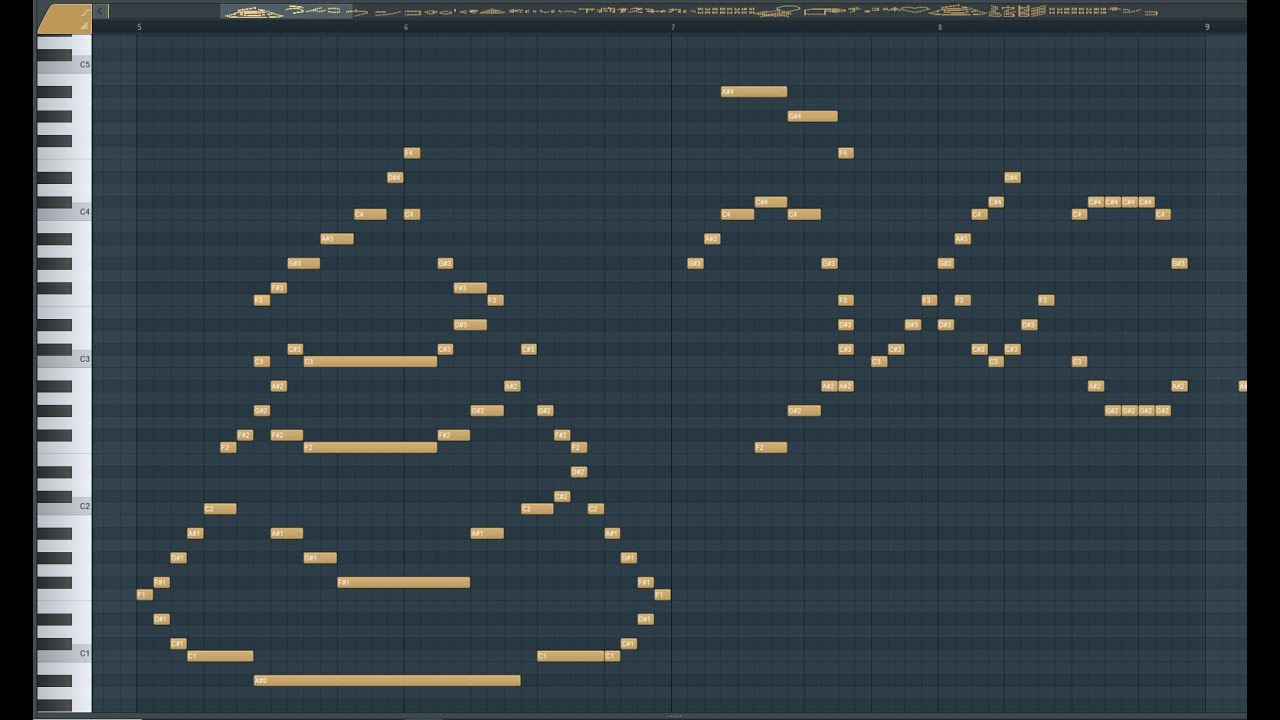The width and height of the screenshot is (1280, 720).
Task: Click the highlighted region of the note overview minimap
Action: 690,11
